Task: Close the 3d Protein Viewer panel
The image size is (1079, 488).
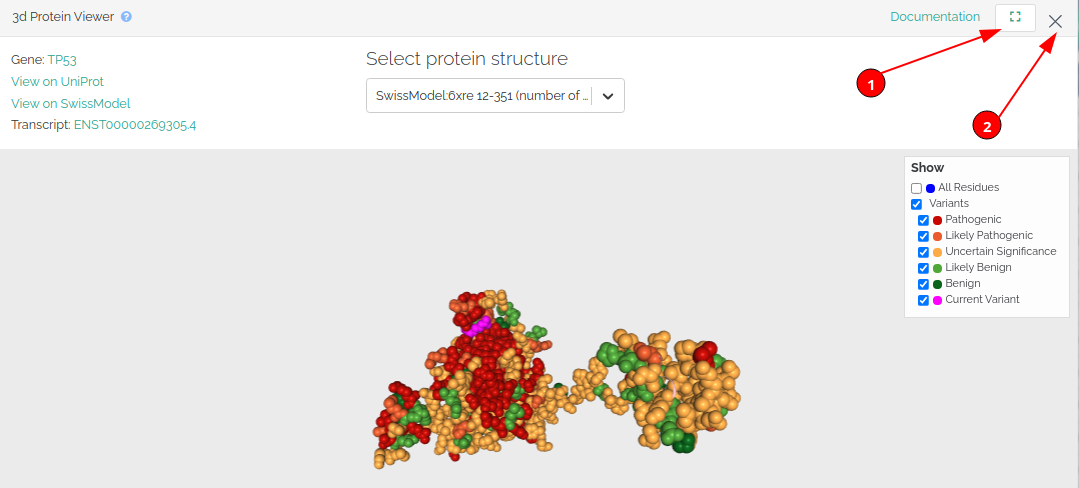Action: click(1056, 21)
